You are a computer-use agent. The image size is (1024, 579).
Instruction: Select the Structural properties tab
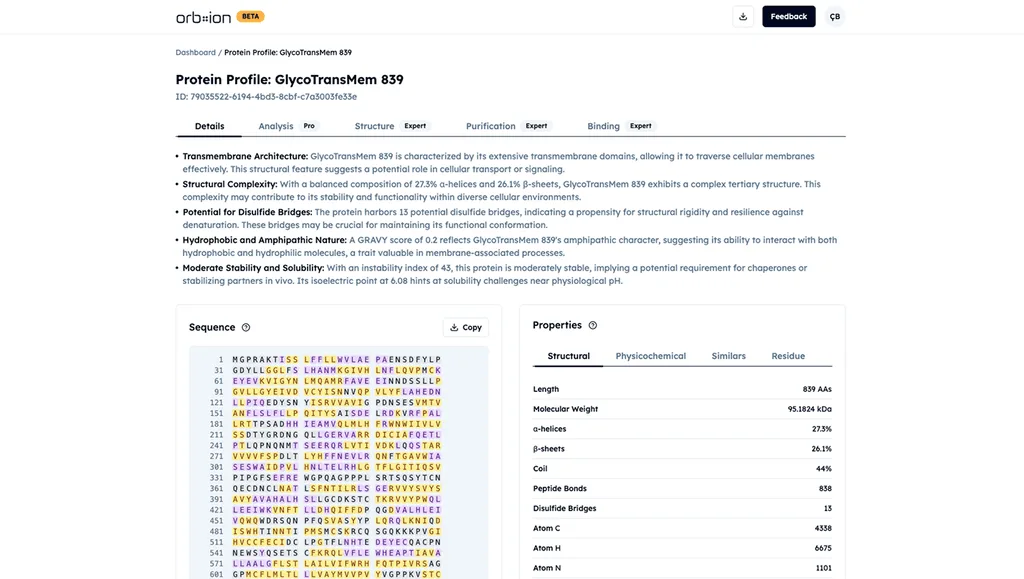568,356
